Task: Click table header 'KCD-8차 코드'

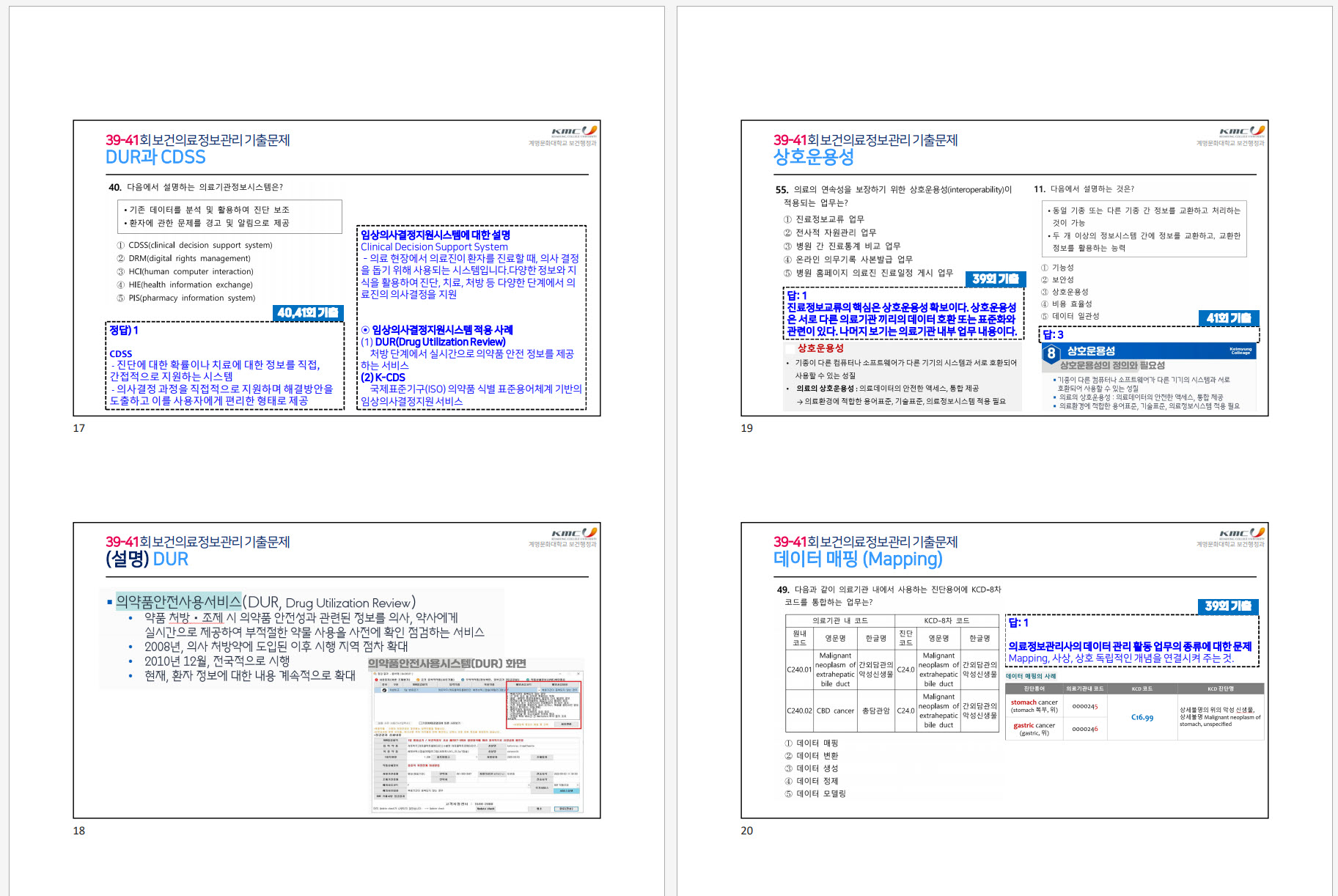Action: (946, 620)
